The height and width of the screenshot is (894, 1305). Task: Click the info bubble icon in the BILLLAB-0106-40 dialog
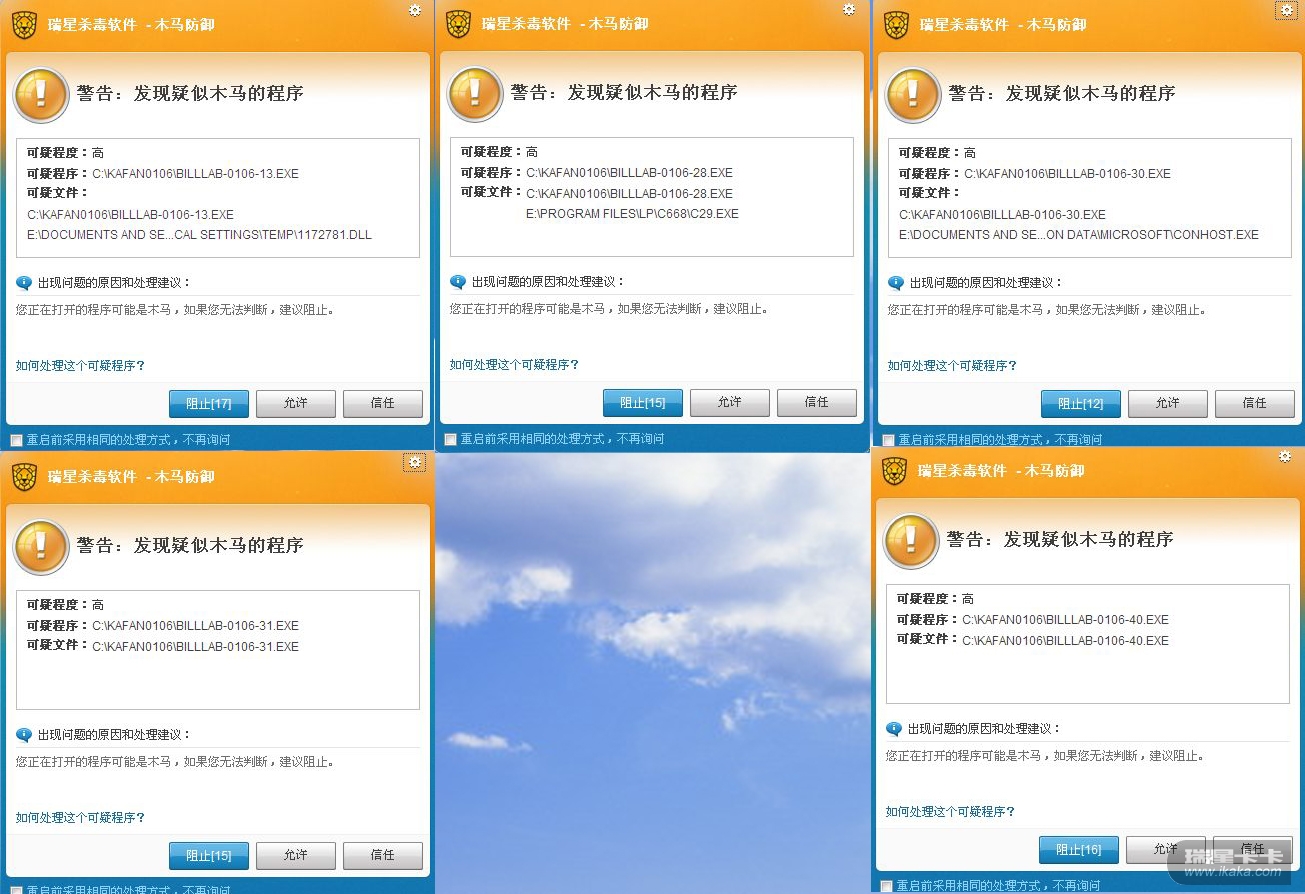(894, 729)
